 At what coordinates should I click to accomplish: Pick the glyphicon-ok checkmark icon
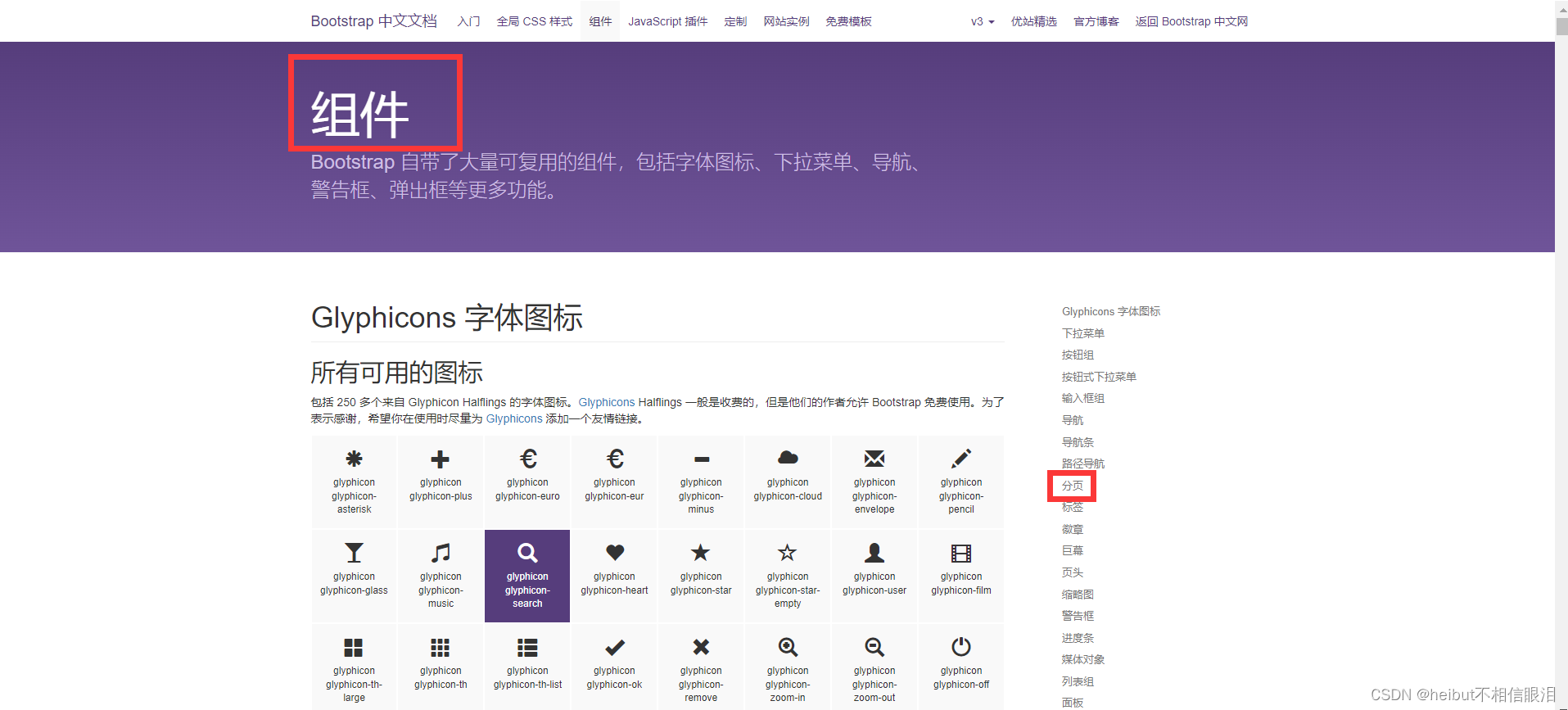click(x=615, y=648)
